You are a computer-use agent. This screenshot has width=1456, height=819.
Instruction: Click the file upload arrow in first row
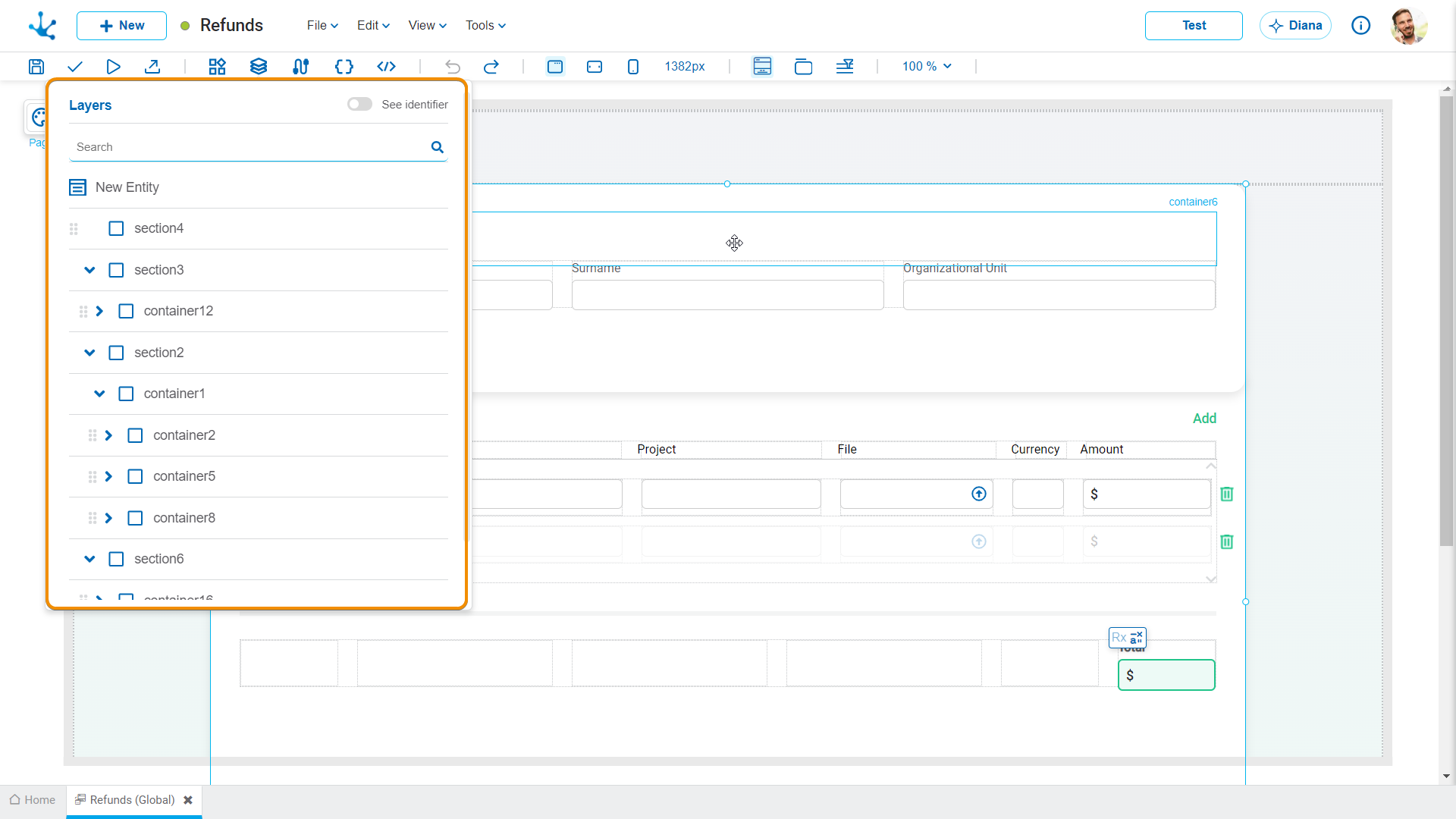pyautogui.click(x=979, y=494)
